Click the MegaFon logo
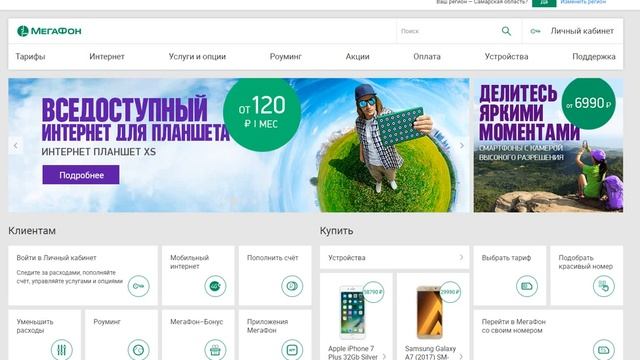This screenshot has width=640, height=360. tap(49, 31)
